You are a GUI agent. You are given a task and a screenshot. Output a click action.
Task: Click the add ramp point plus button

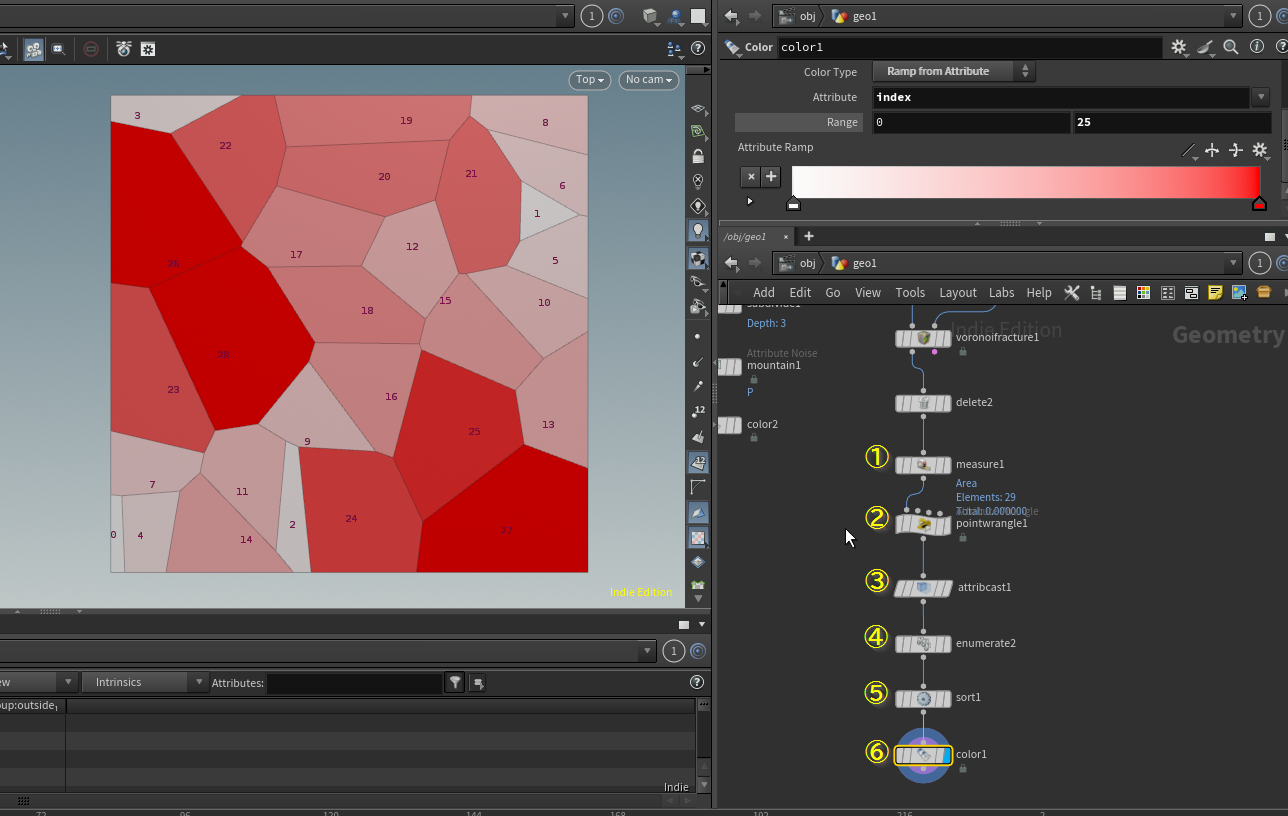pos(771,177)
